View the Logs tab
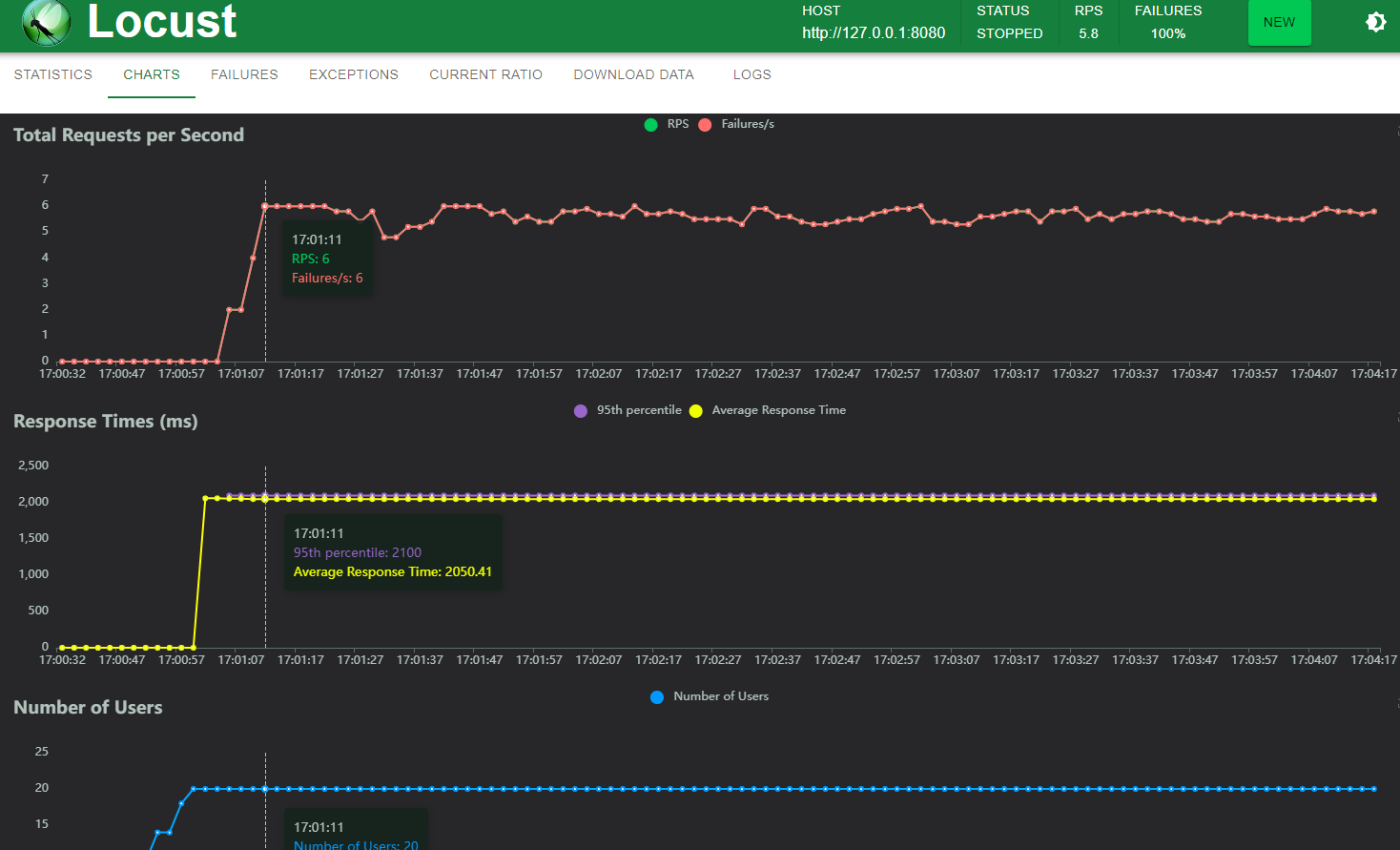This screenshot has height=850, width=1400. (x=752, y=74)
